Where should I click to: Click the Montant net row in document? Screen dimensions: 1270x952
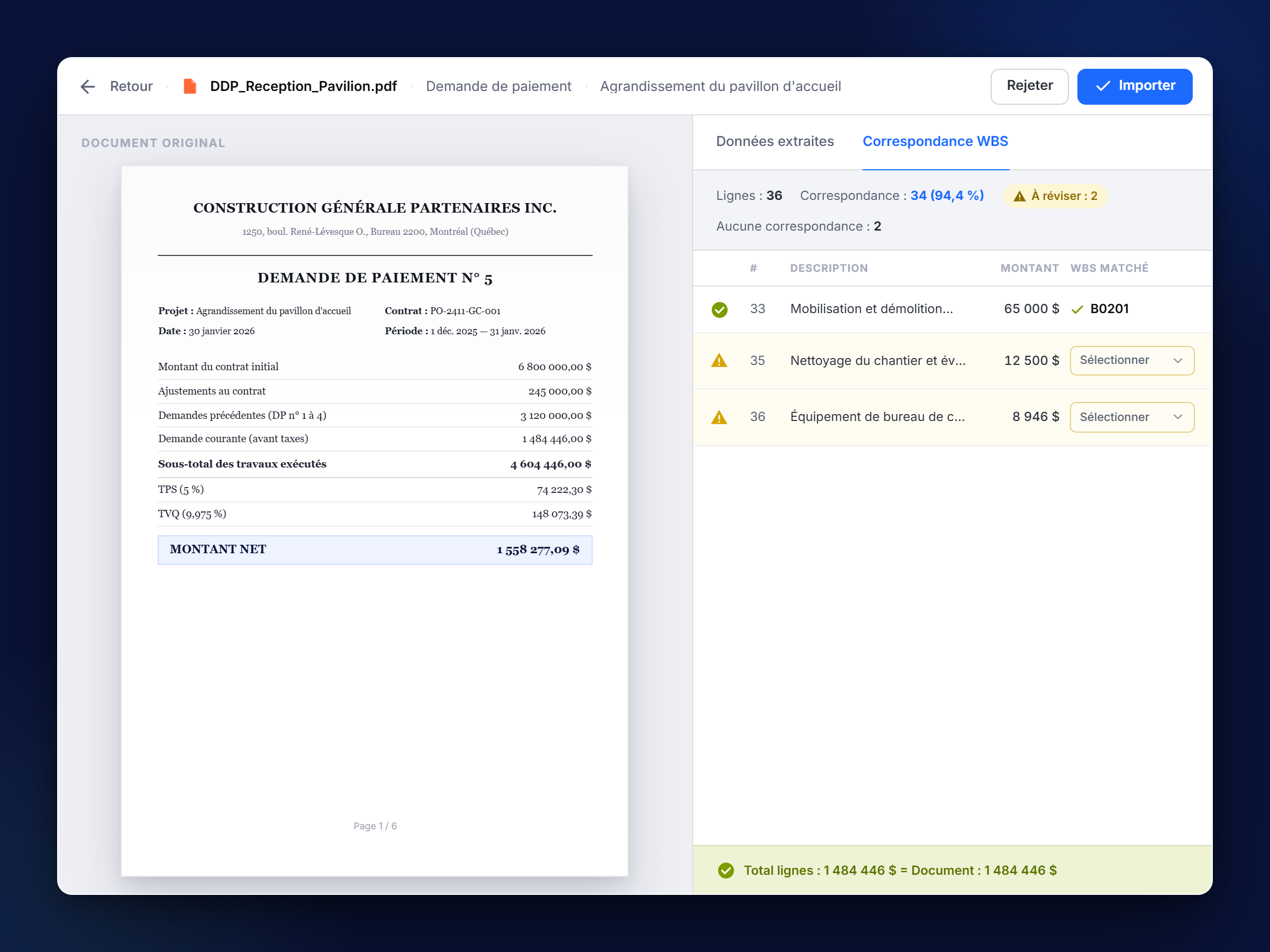[374, 550]
